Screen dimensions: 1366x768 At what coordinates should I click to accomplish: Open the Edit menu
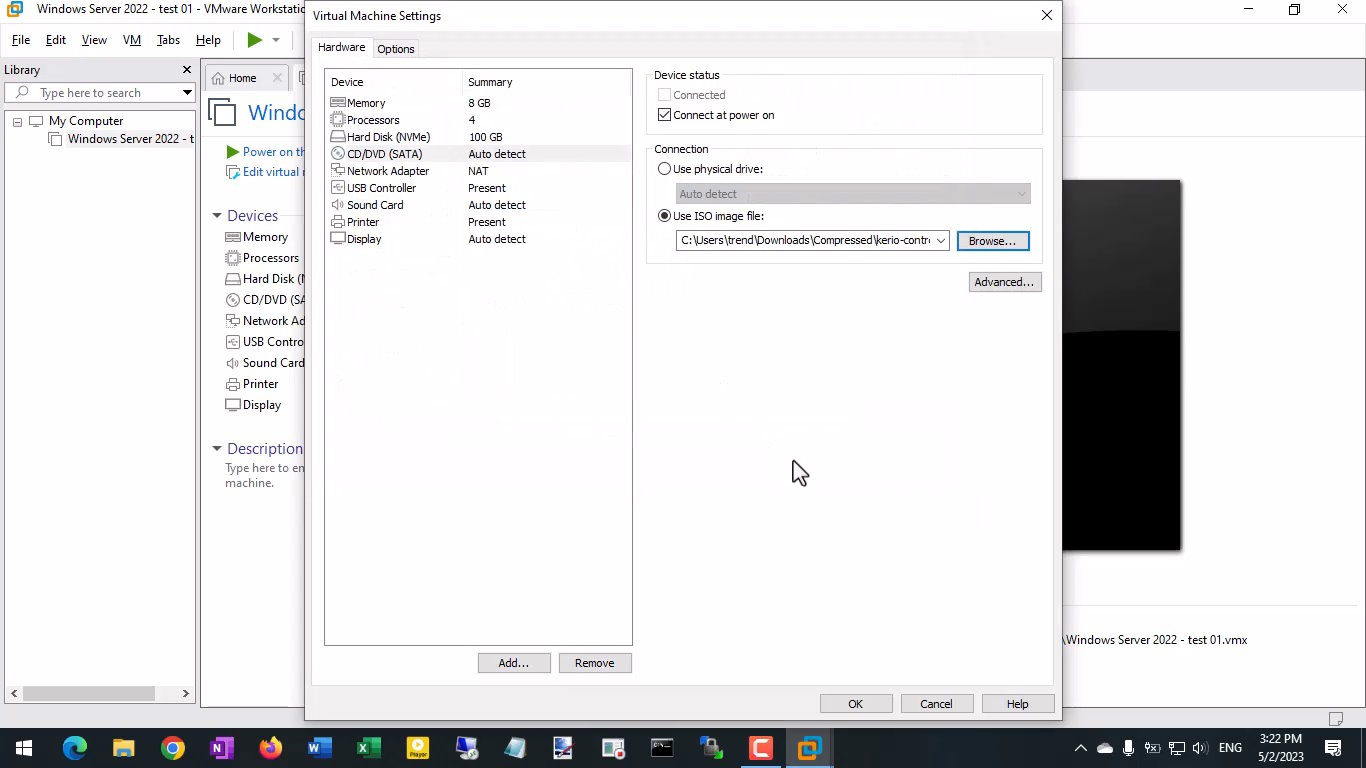pyautogui.click(x=56, y=40)
